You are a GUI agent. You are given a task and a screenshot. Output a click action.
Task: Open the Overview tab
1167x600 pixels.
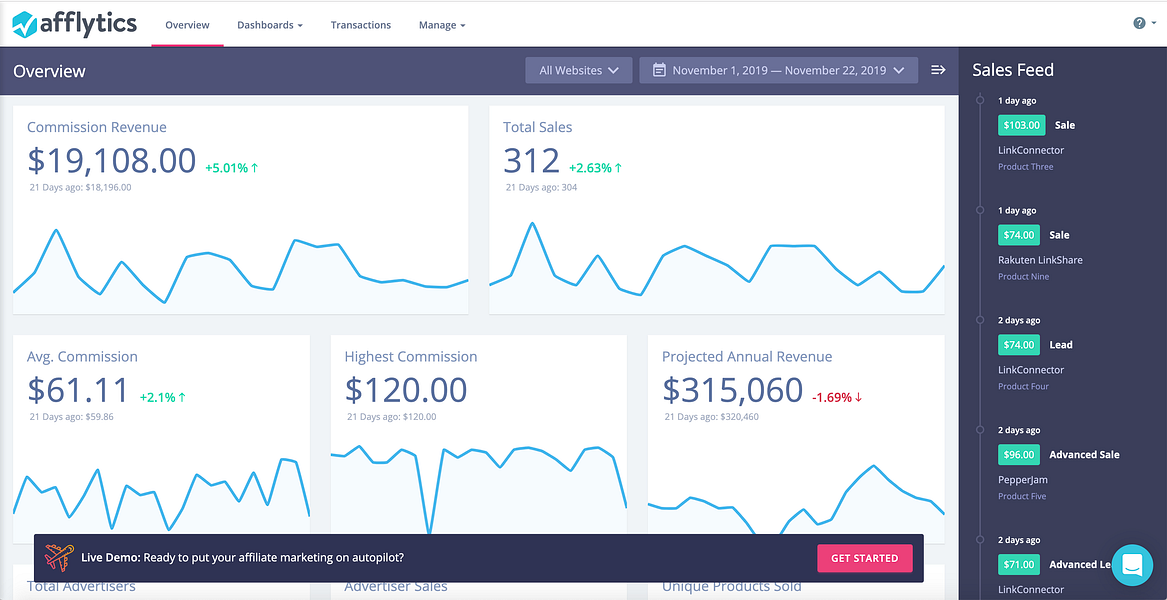pyautogui.click(x=188, y=25)
